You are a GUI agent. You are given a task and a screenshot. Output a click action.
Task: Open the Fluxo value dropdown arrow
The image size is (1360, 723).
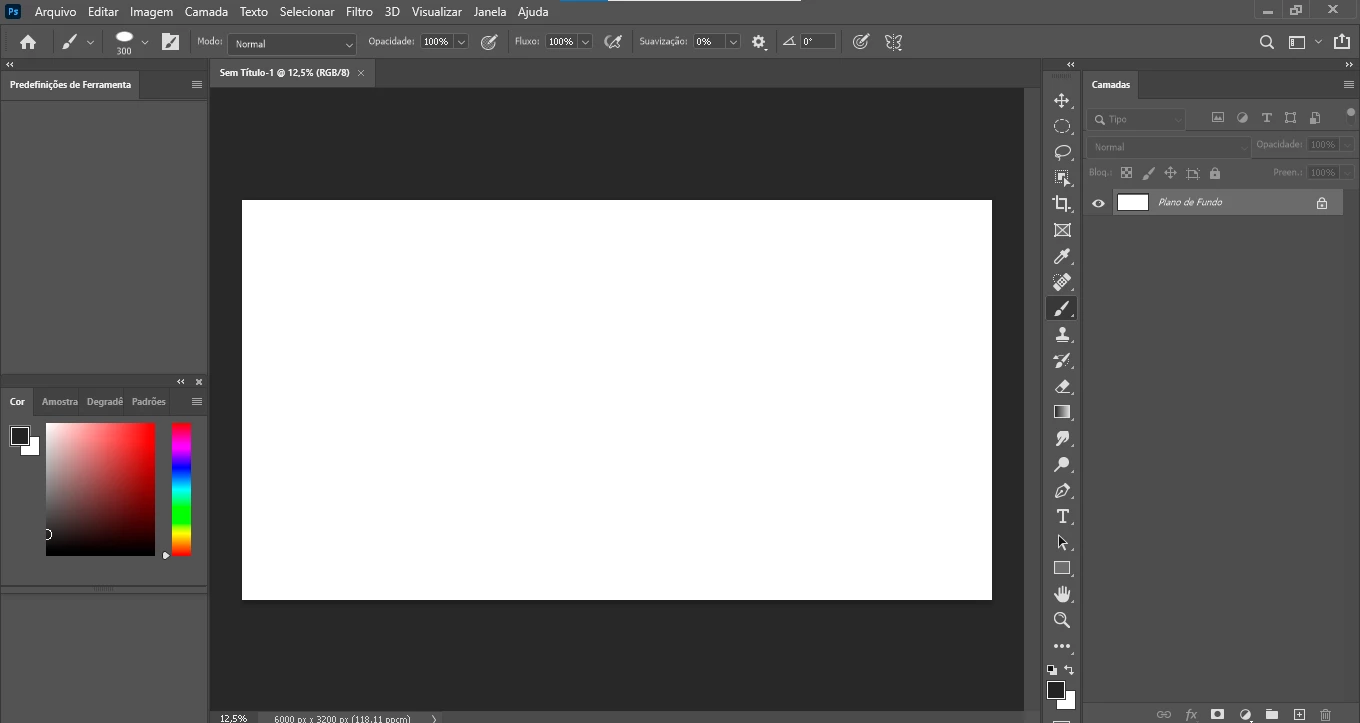tap(585, 42)
